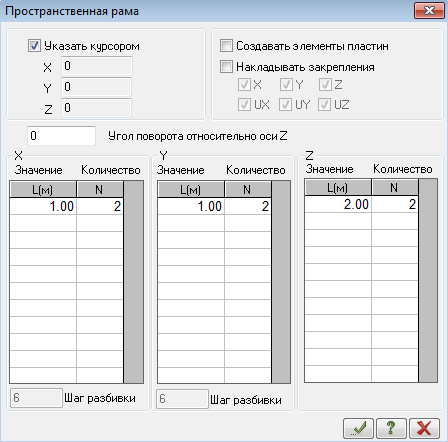The width and height of the screenshot is (448, 442).
Task: Click the L(м) header of Z table
Action: 338,188
